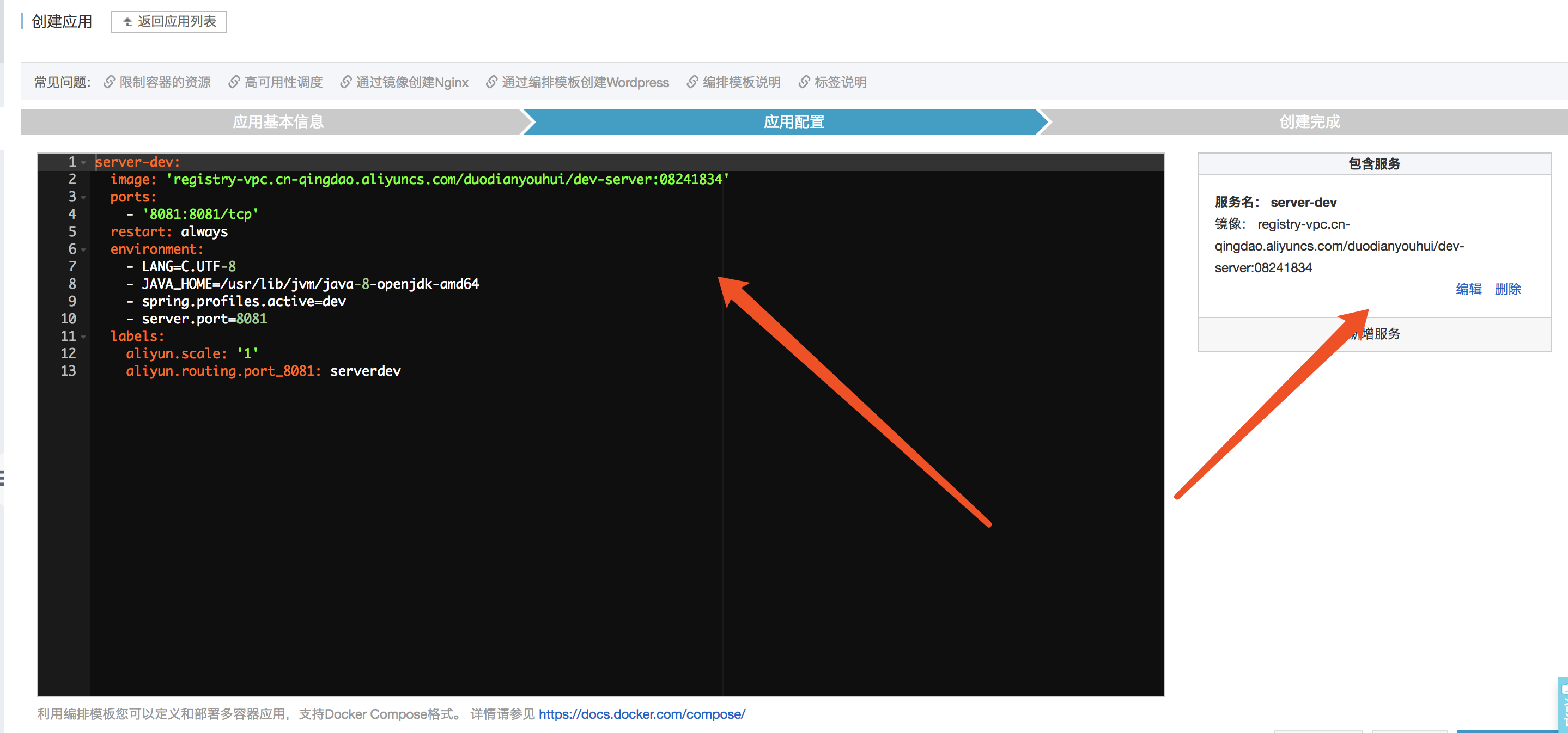
Task: Click link icon beside 通过镜像创建Nginx
Action: pyautogui.click(x=345, y=82)
